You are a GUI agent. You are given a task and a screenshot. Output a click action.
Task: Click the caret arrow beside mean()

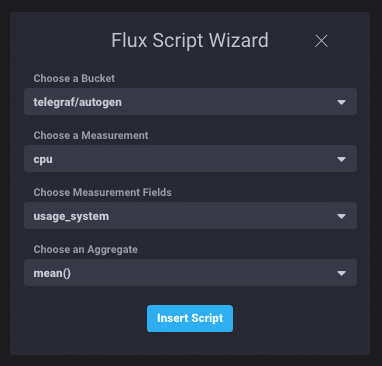point(341,273)
